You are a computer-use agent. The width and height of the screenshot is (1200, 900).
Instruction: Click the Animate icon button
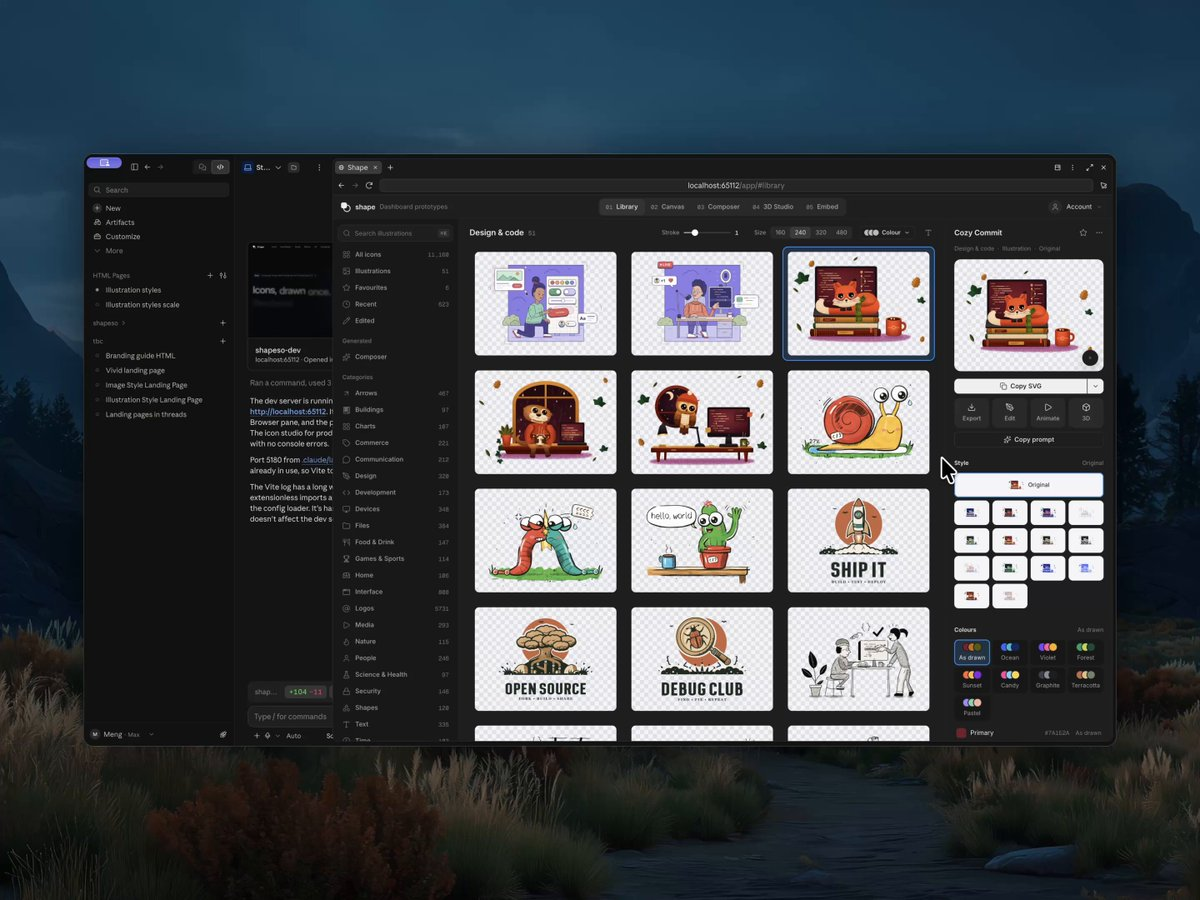point(1047,412)
